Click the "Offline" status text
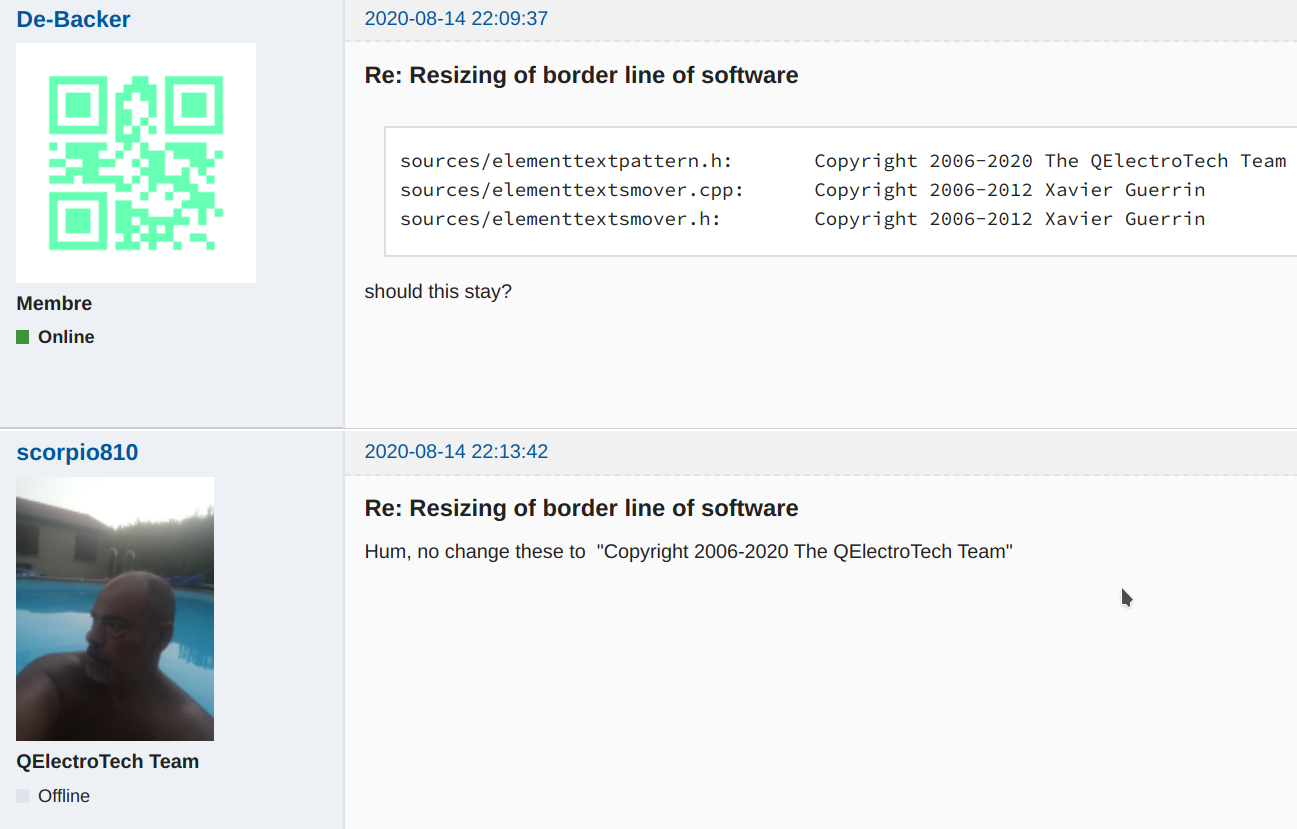This screenshot has height=829, width=1297. click(64, 796)
